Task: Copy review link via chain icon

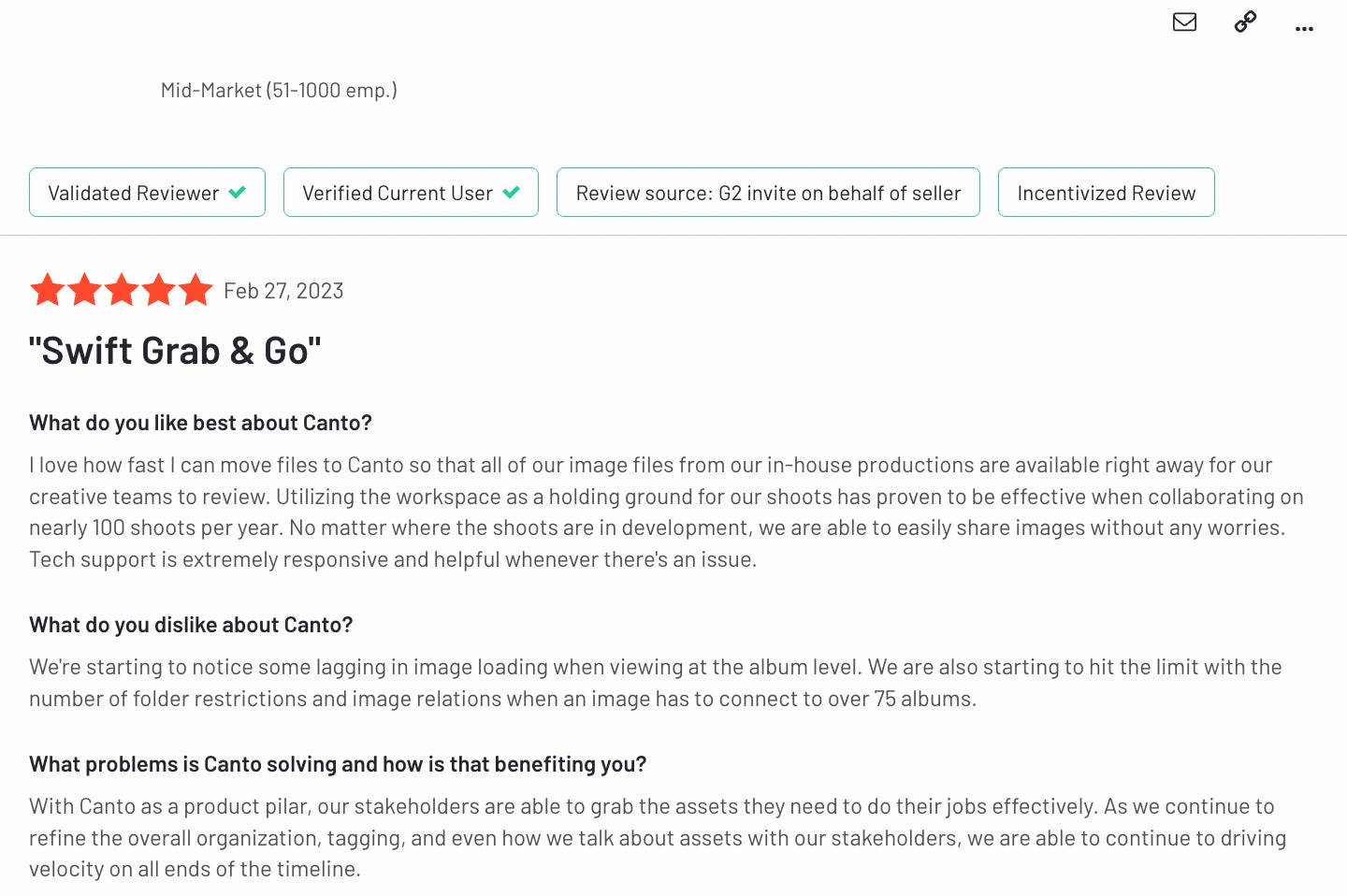Action: click(1245, 22)
